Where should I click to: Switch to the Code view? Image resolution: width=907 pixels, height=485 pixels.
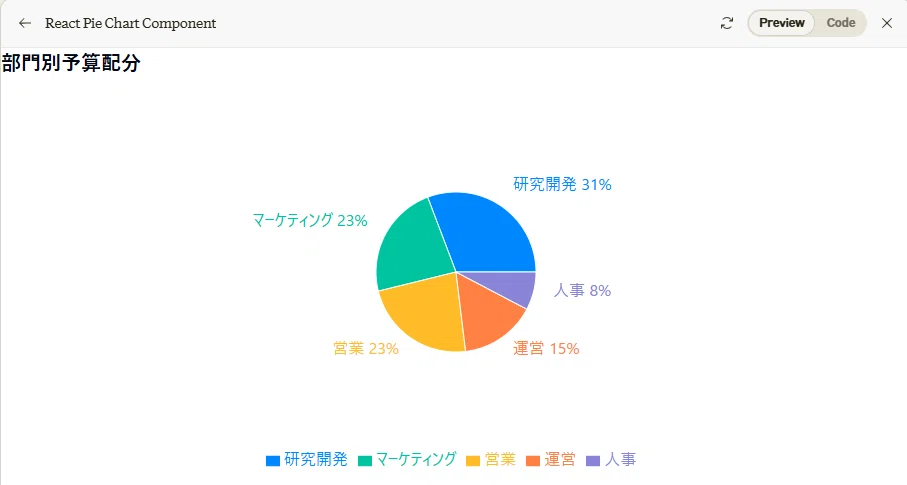pyautogui.click(x=840, y=23)
